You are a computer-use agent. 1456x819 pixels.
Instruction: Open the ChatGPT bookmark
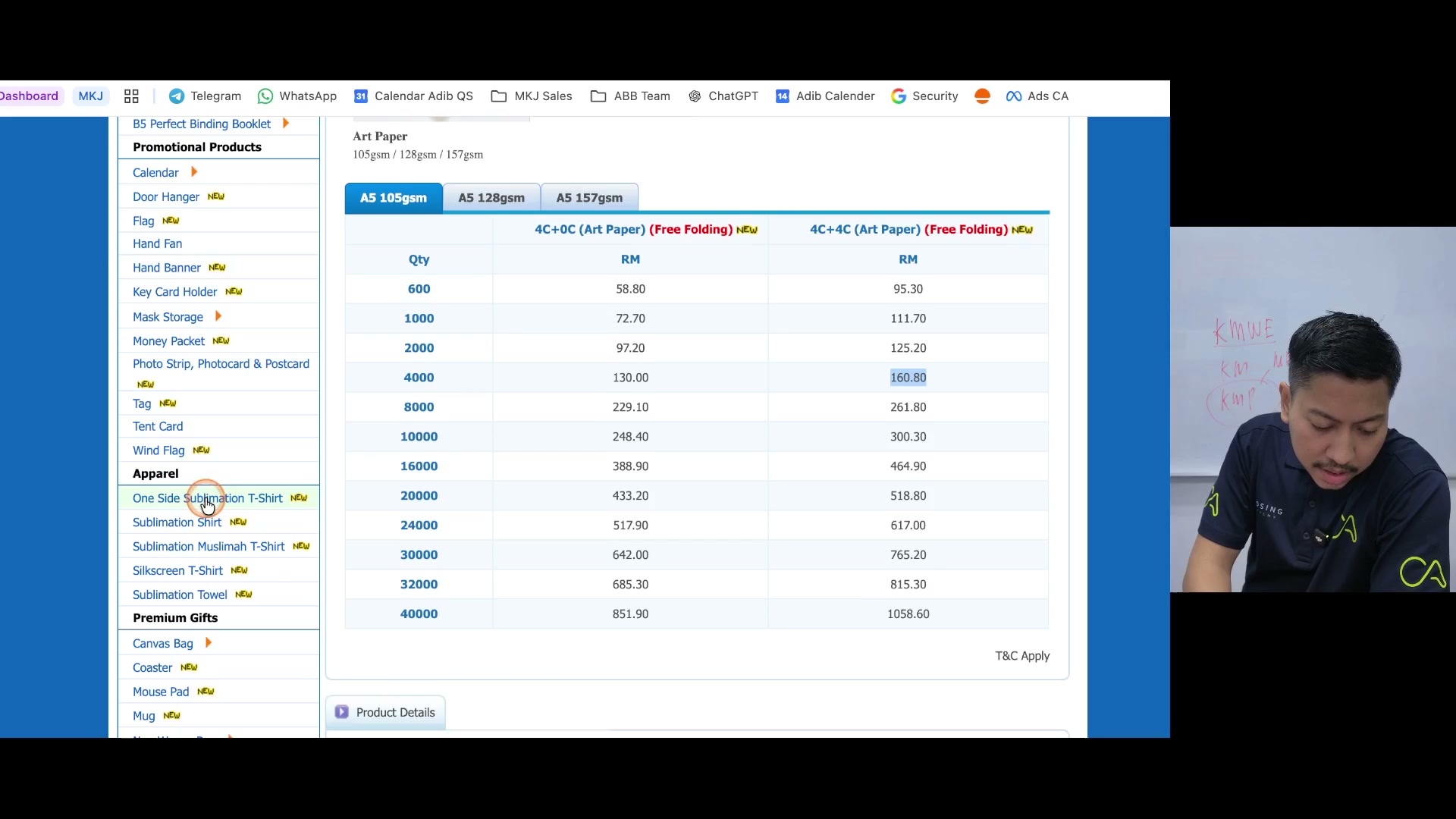[723, 96]
